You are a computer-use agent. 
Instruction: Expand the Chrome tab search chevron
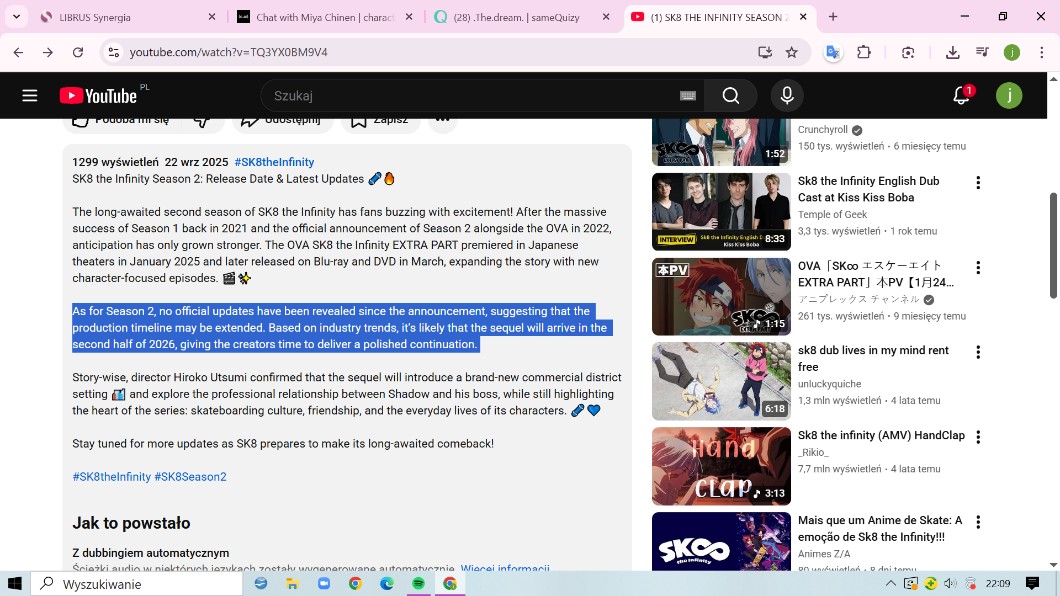pyautogui.click(x=16, y=17)
